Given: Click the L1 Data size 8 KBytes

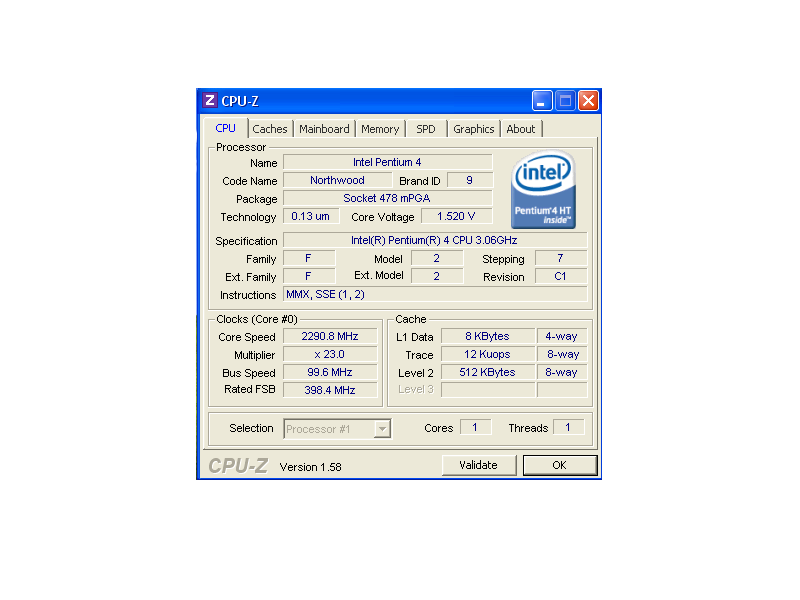Looking at the screenshot, I should point(488,336).
